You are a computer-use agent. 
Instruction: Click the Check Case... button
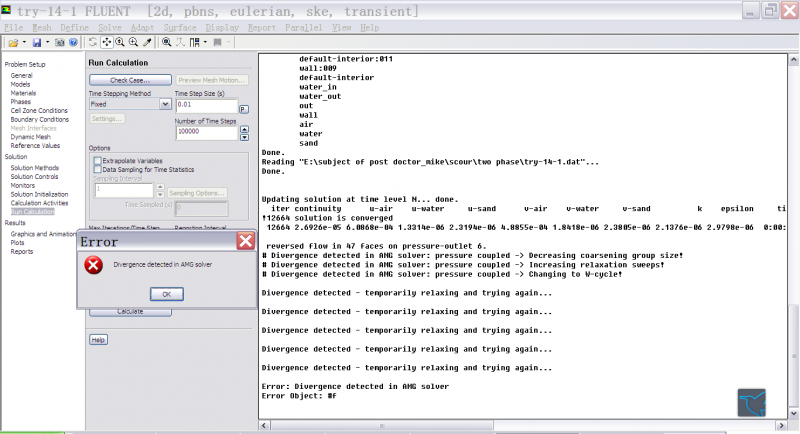[130, 80]
